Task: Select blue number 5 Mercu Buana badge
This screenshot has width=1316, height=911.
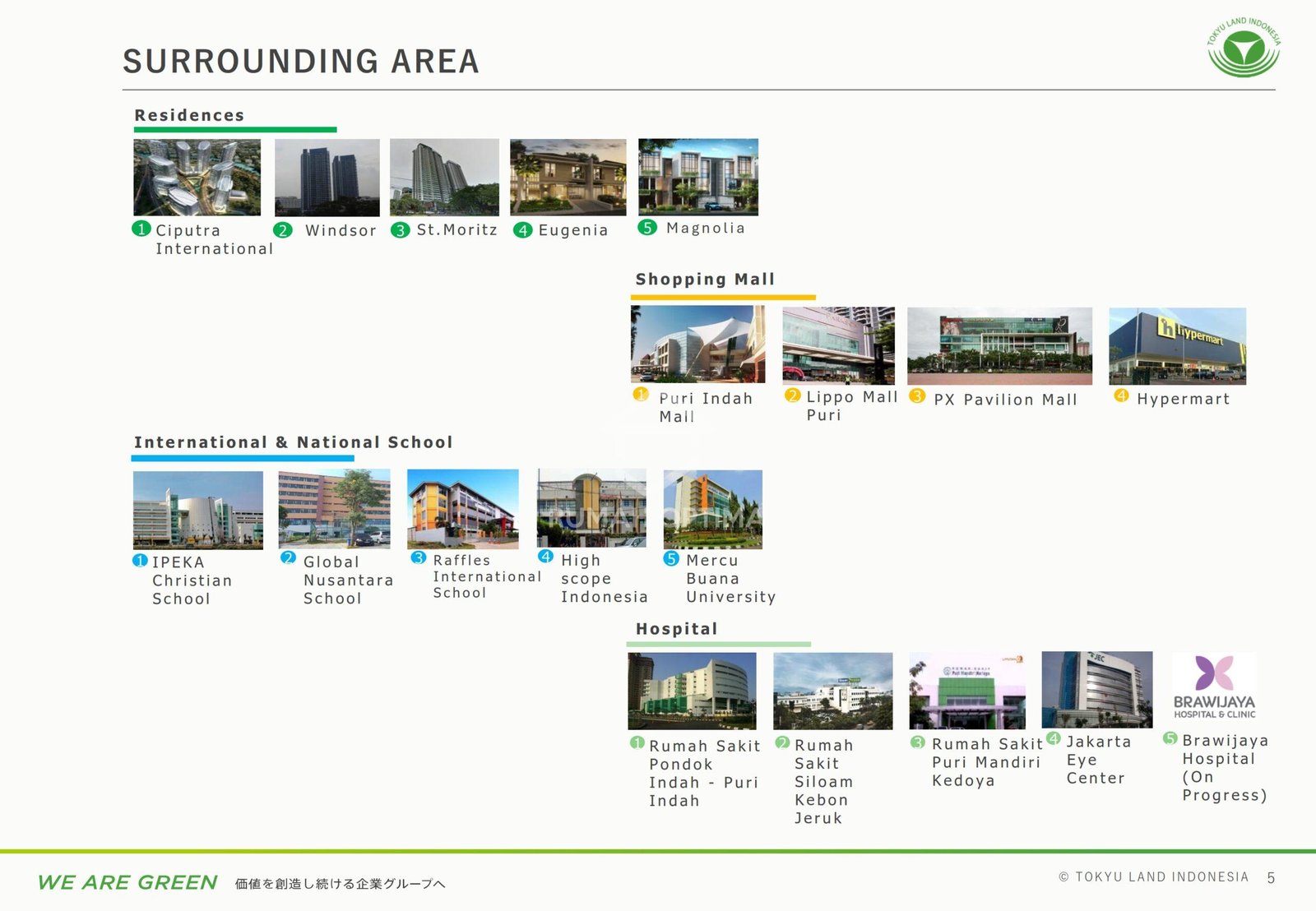Action: [672, 558]
